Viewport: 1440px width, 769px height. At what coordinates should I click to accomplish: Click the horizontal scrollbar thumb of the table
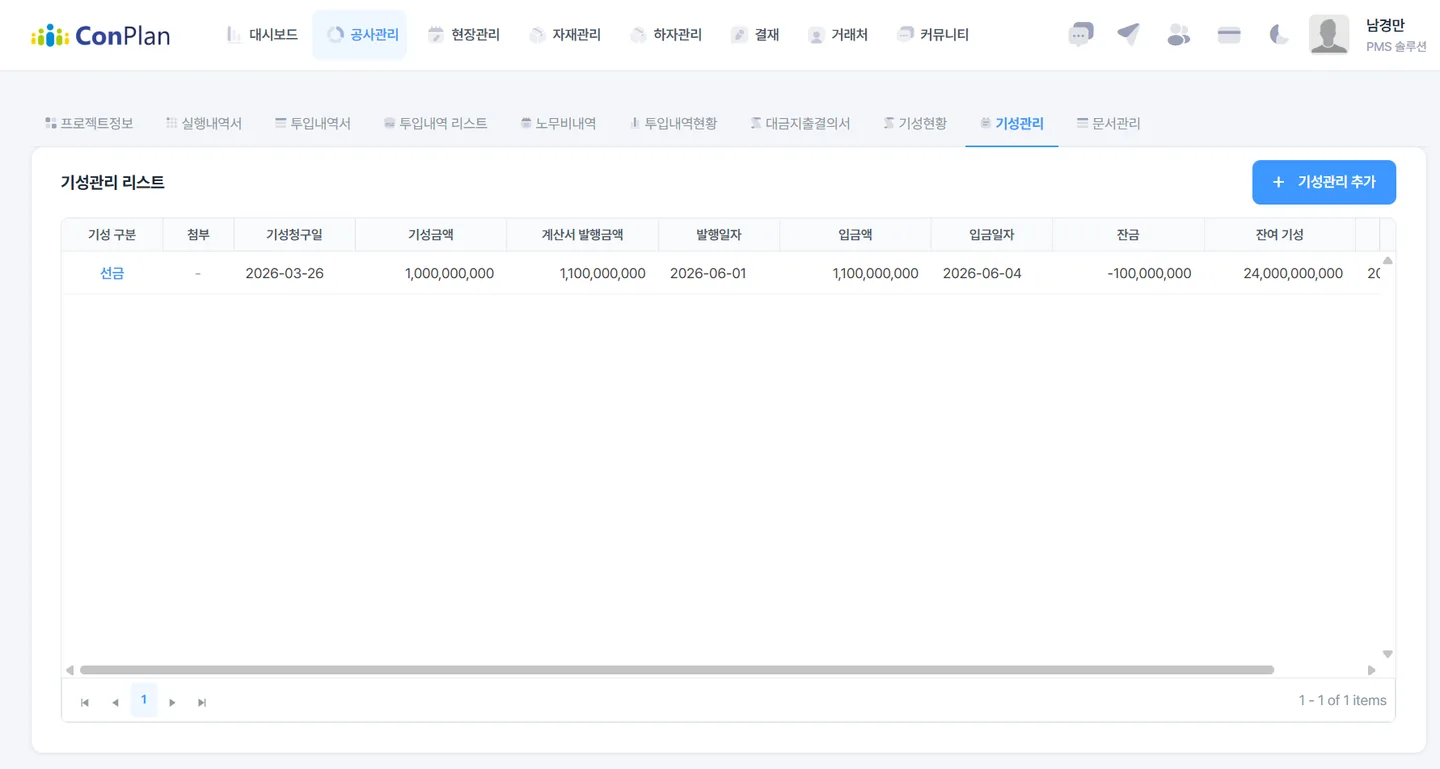pos(677,670)
